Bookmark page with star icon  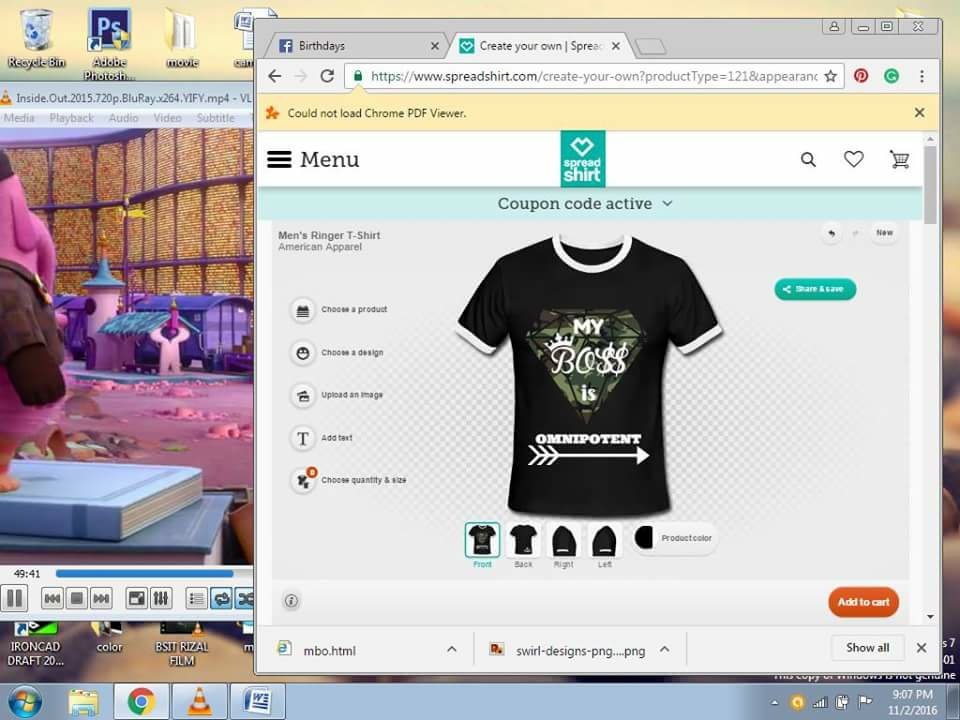830,76
